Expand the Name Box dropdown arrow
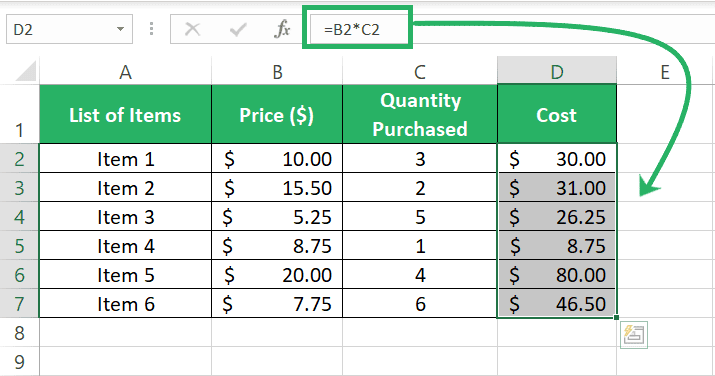This screenshot has width=715, height=376. click(x=120, y=29)
